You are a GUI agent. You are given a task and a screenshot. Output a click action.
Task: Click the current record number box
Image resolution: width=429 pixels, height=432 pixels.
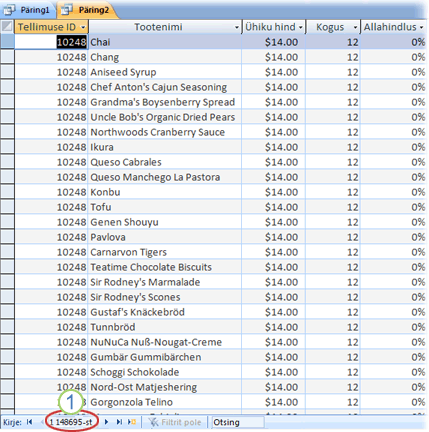pos(71,422)
